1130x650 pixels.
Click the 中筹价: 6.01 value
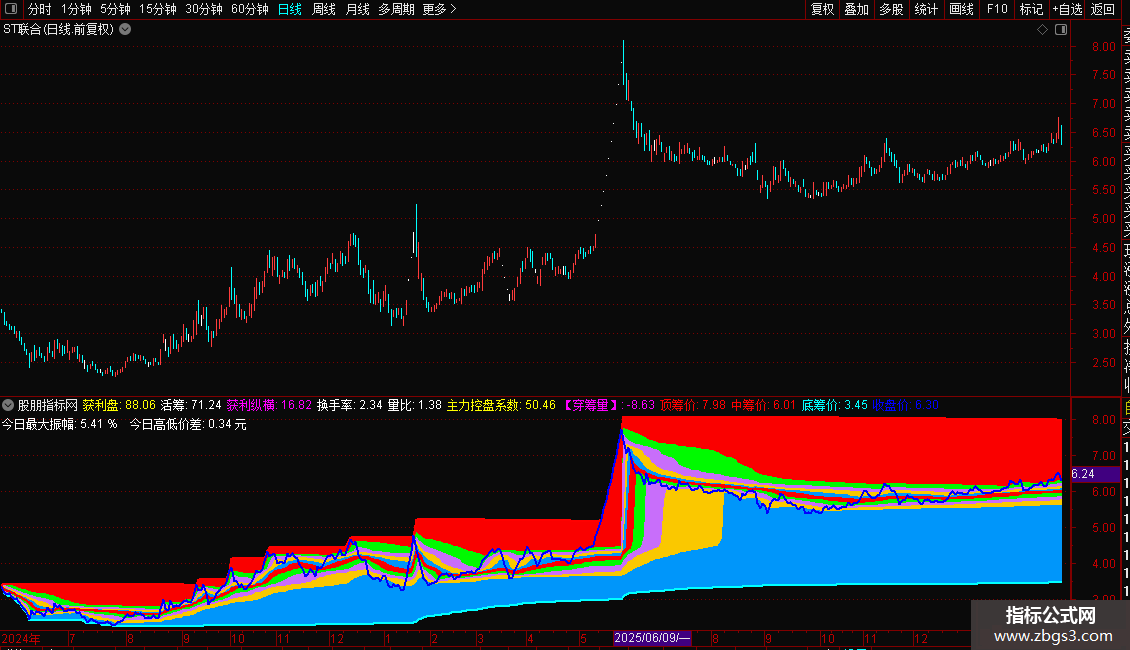click(764, 405)
